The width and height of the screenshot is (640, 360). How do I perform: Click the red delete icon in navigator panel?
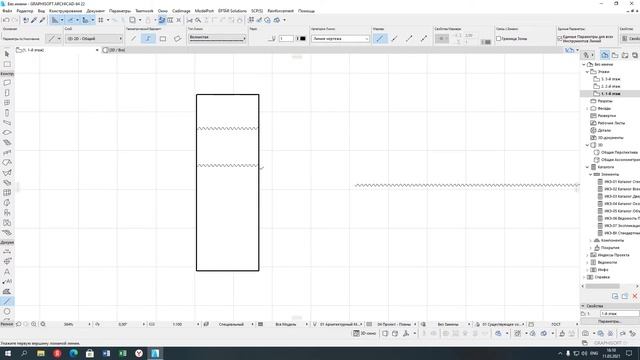[x=635, y=296]
